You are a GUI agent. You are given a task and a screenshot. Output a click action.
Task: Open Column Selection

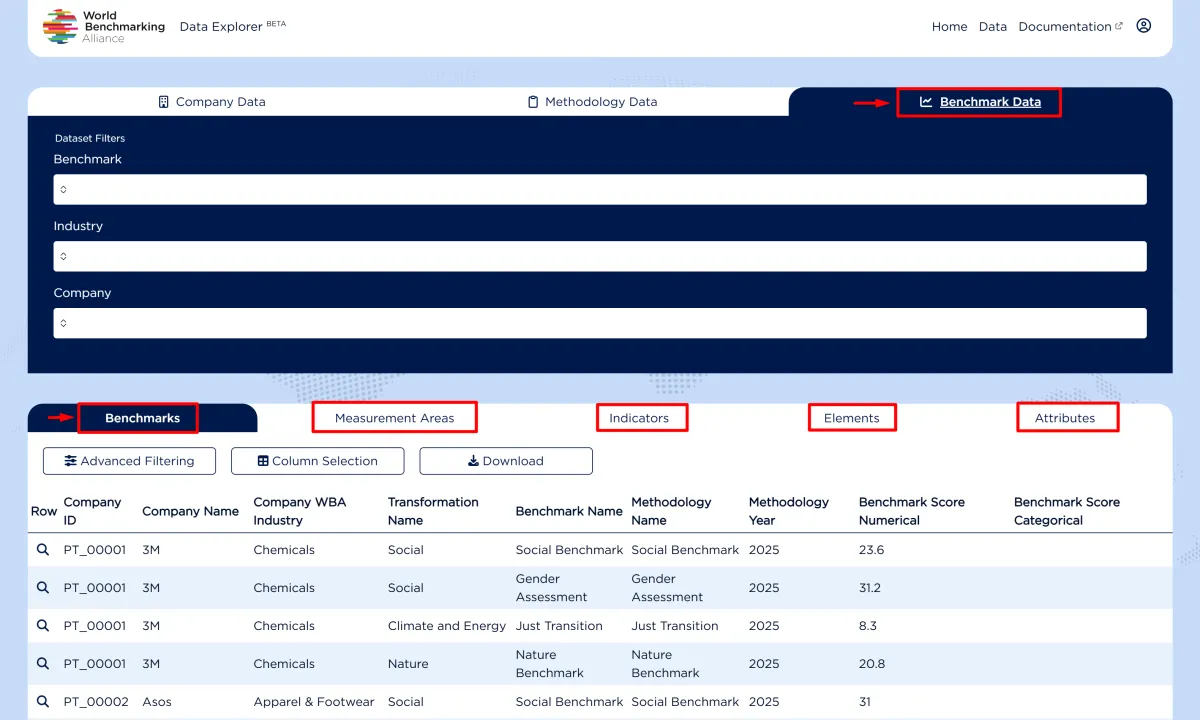(318, 461)
